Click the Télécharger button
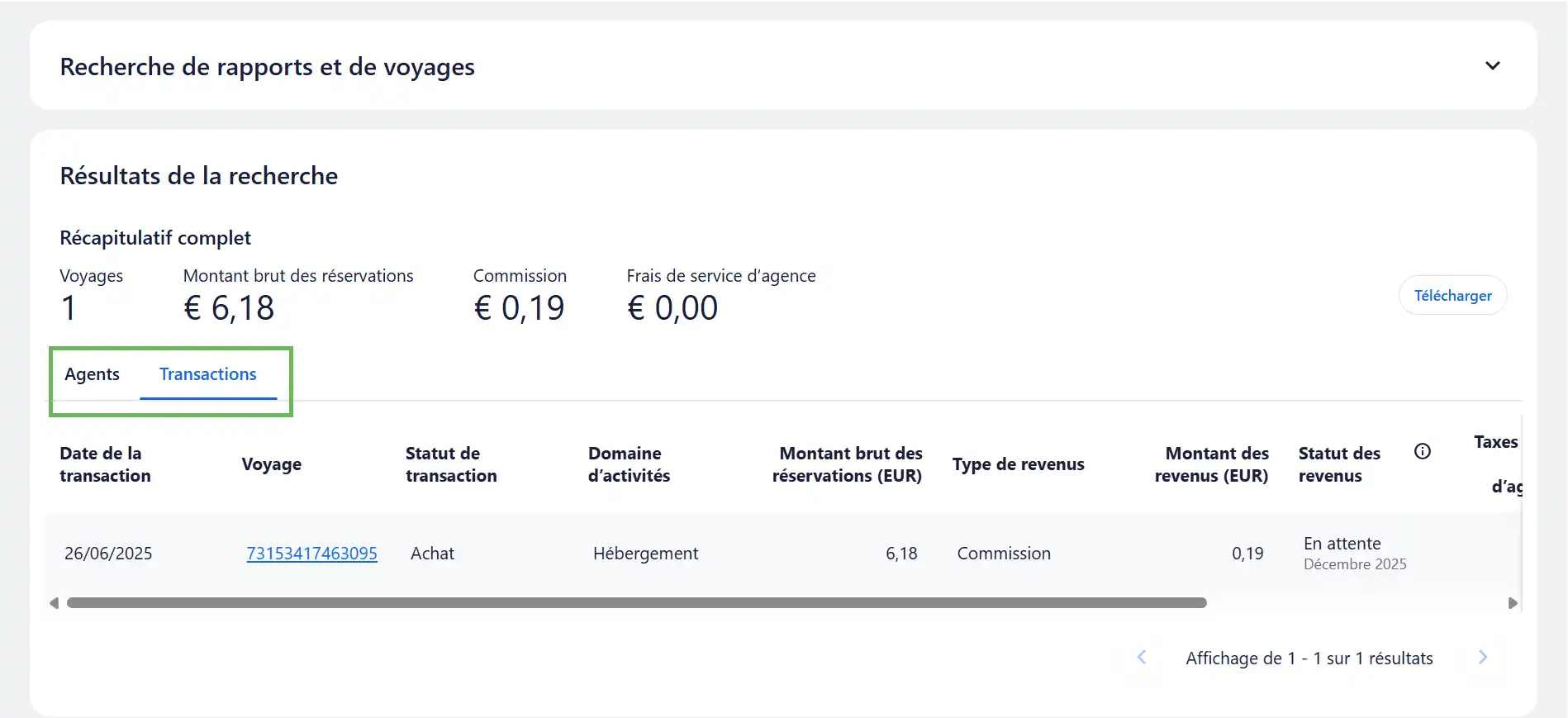 [x=1452, y=296]
